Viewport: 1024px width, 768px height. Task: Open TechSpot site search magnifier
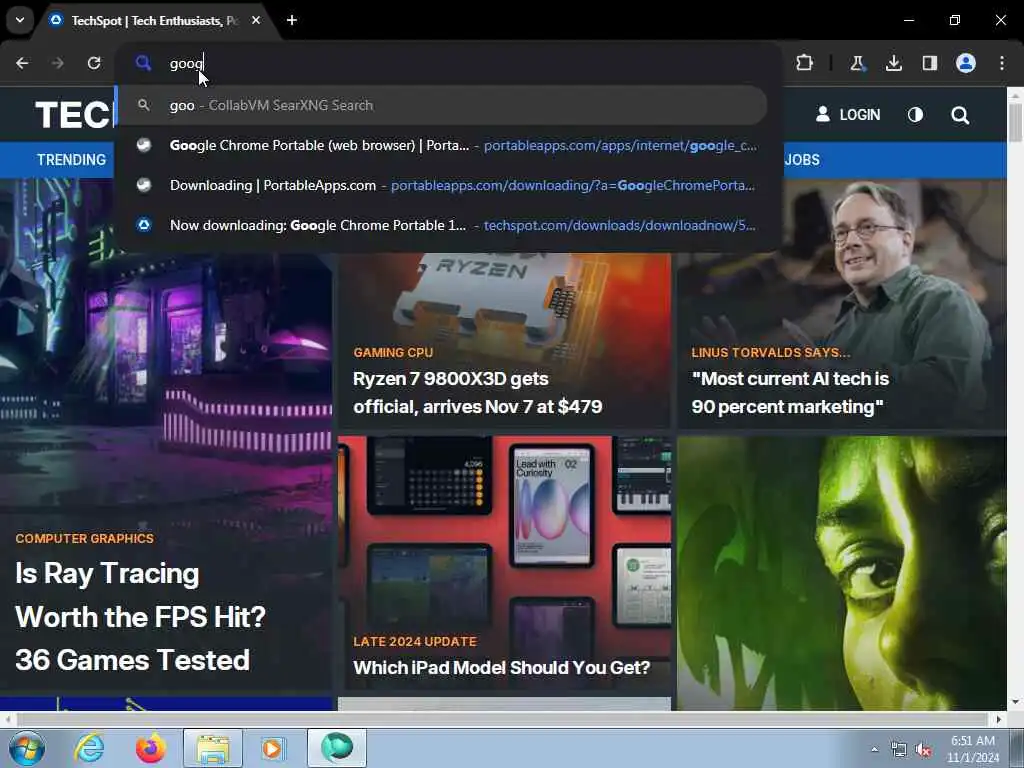pyautogui.click(x=960, y=116)
